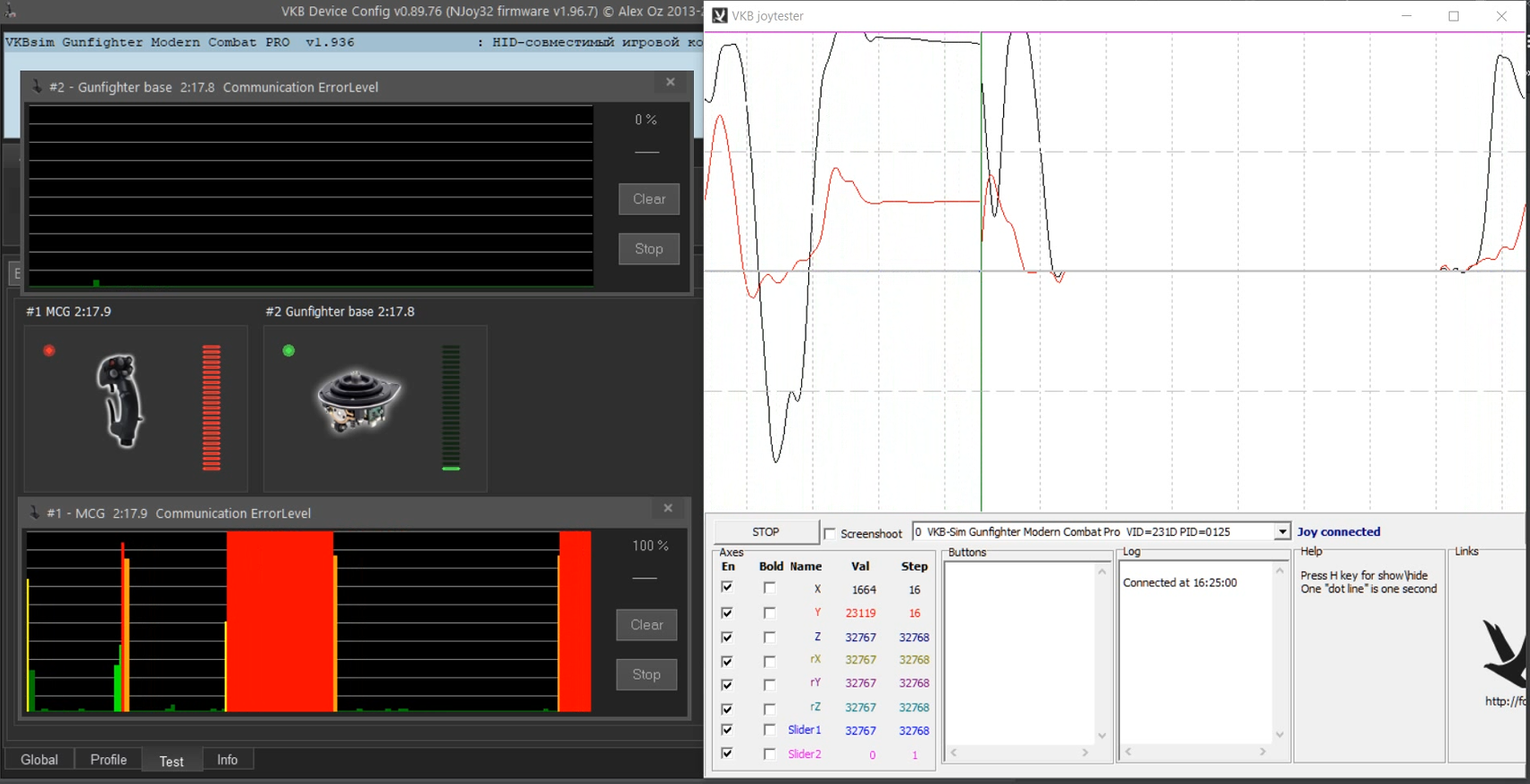Click left arrow of Buttons list scrollbar

coord(954,753)
